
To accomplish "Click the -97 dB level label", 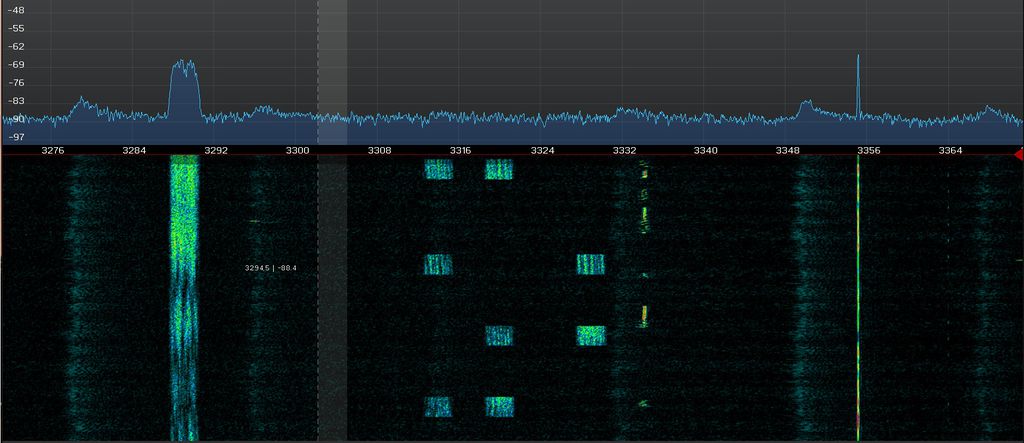I will pyautogui.click(x=16, y=137).
